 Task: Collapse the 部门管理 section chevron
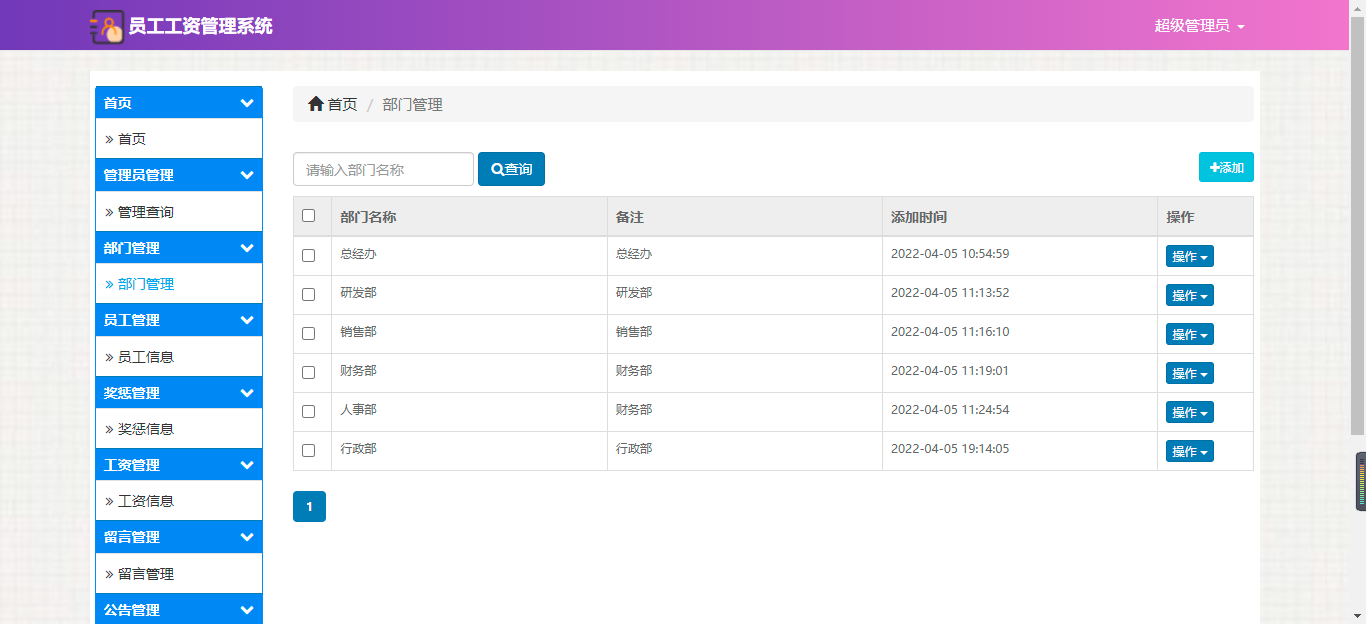point(247,248)
